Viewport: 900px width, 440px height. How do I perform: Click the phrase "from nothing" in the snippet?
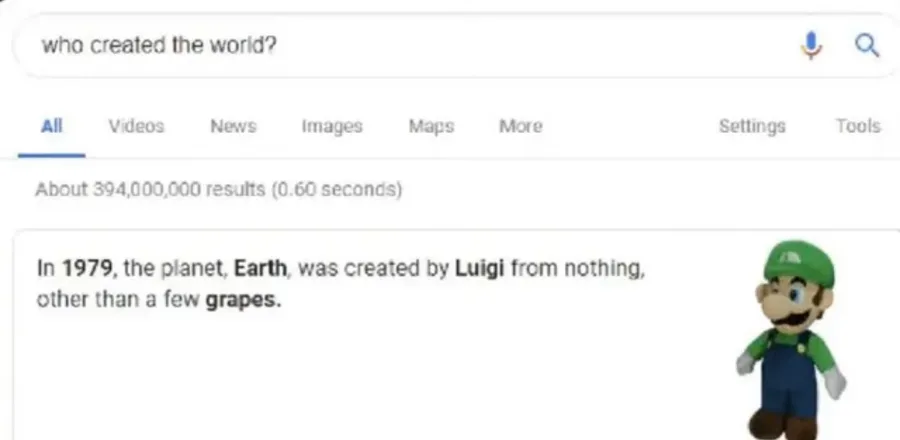tap(575, 268)
